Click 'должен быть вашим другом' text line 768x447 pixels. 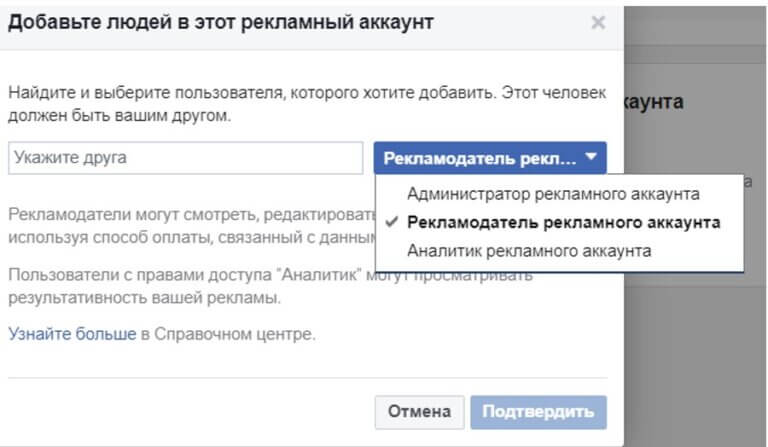[x=120, y=116]
